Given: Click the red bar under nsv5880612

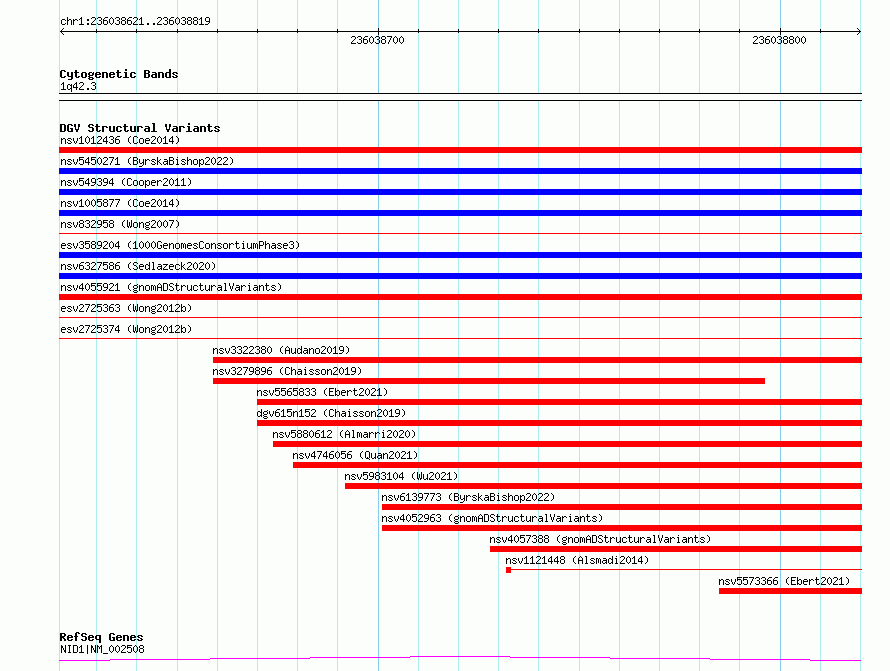Looking at the screenshot, I should click(x=568, y=444).
